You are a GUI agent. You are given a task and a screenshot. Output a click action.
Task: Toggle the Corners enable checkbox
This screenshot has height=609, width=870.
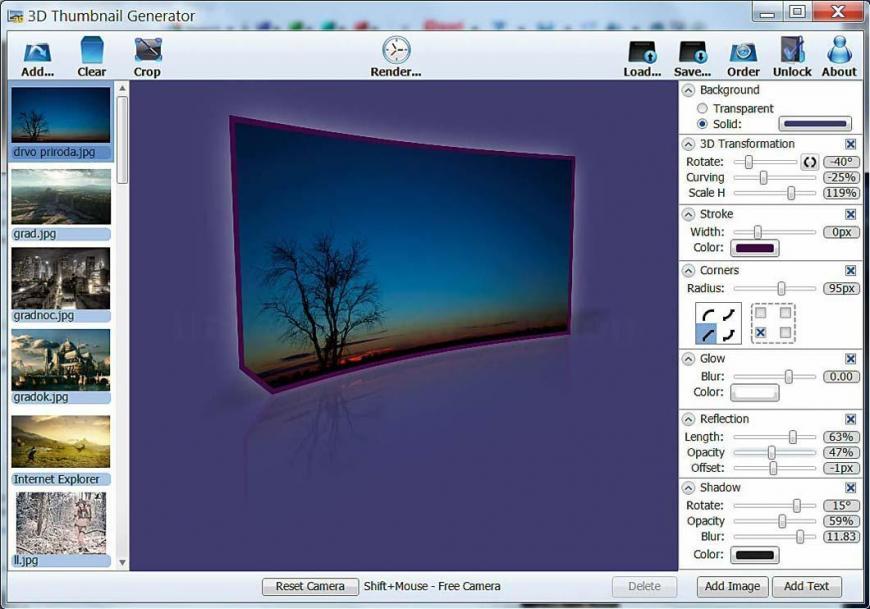(851, 271)
